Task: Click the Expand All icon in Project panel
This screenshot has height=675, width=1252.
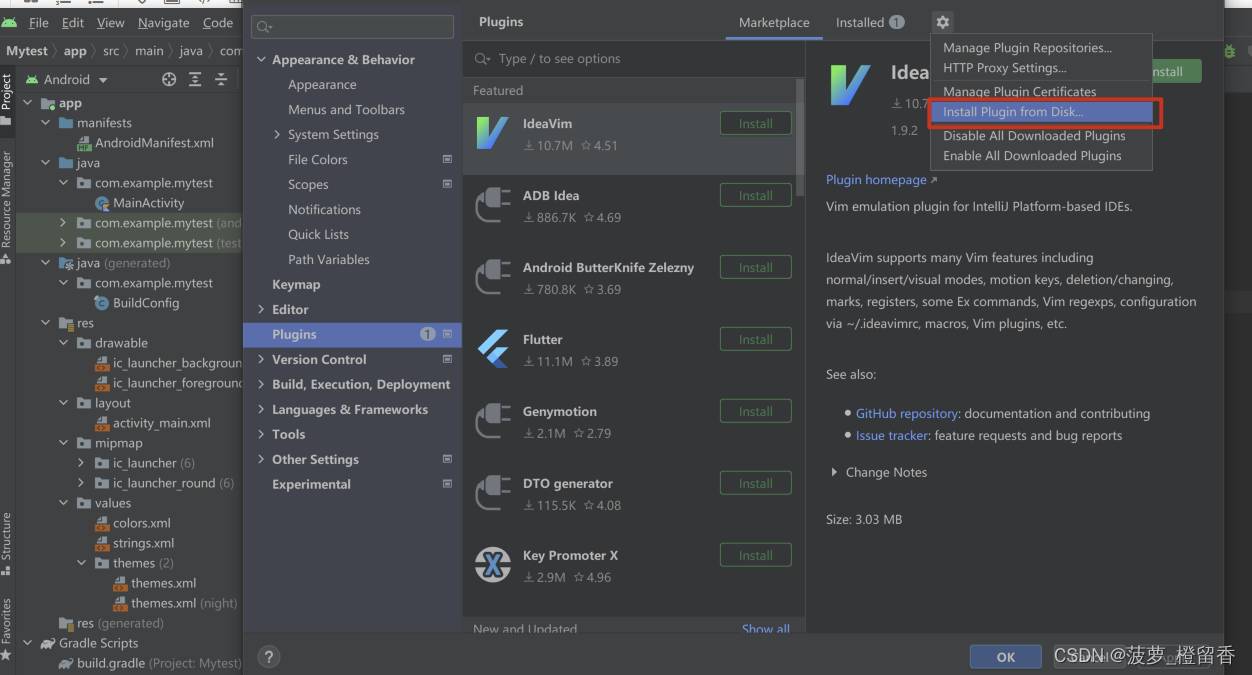Action: pos(195,79)
